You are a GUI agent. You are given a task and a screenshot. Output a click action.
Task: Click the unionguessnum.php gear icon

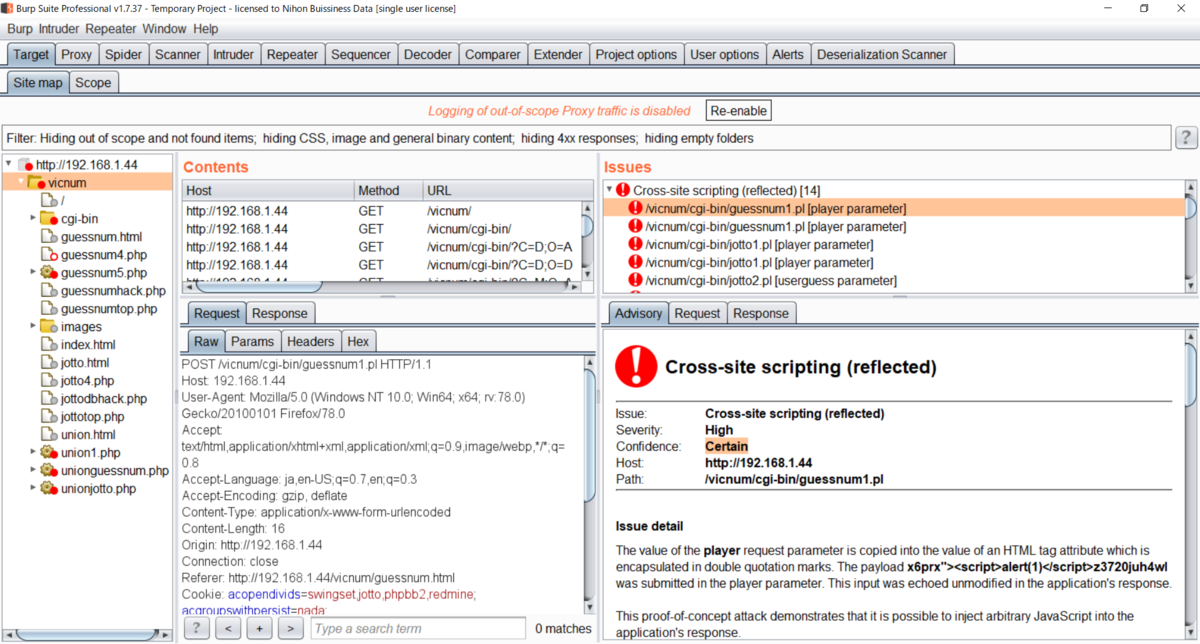pos(49,471)
